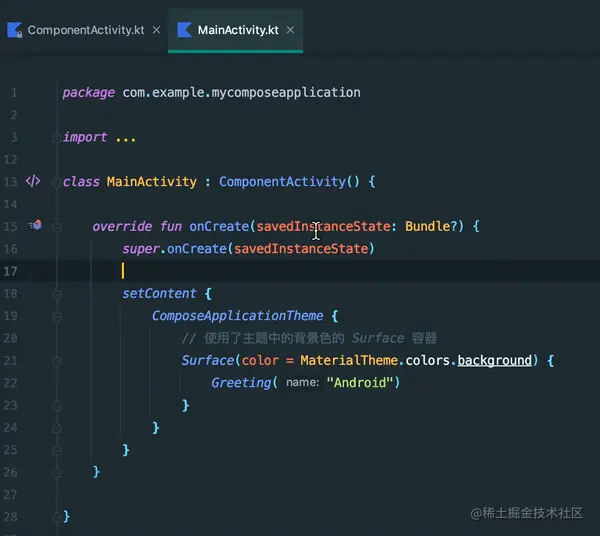
Task: Click the related XML gutter icon on line 13
Action: coord(33,181)
